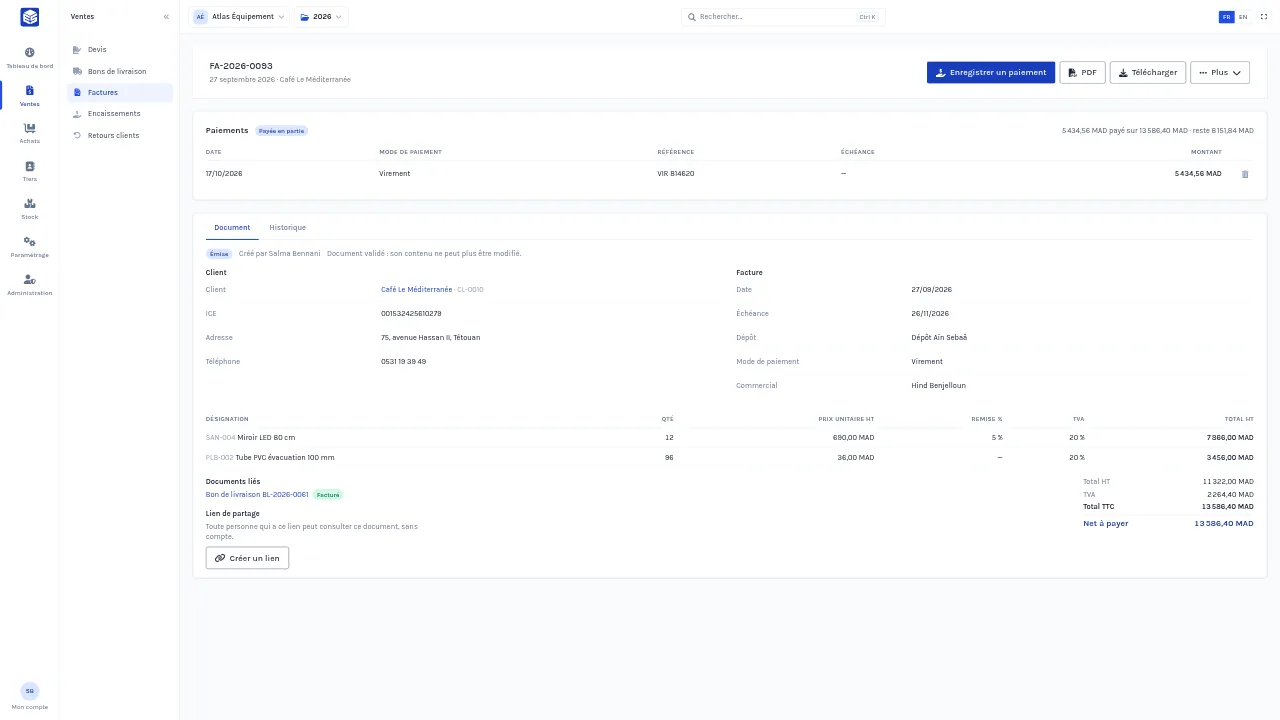Viewport: 1280px width, 720px height.
Task: Click the Payée en partie status badge
Action: tap(281, 131)
